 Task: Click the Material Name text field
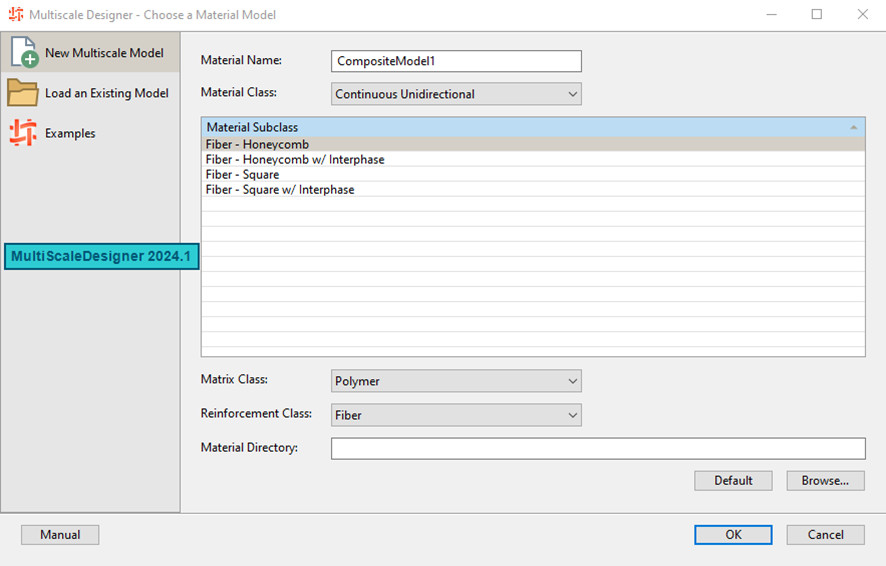[x=456, y=61]
